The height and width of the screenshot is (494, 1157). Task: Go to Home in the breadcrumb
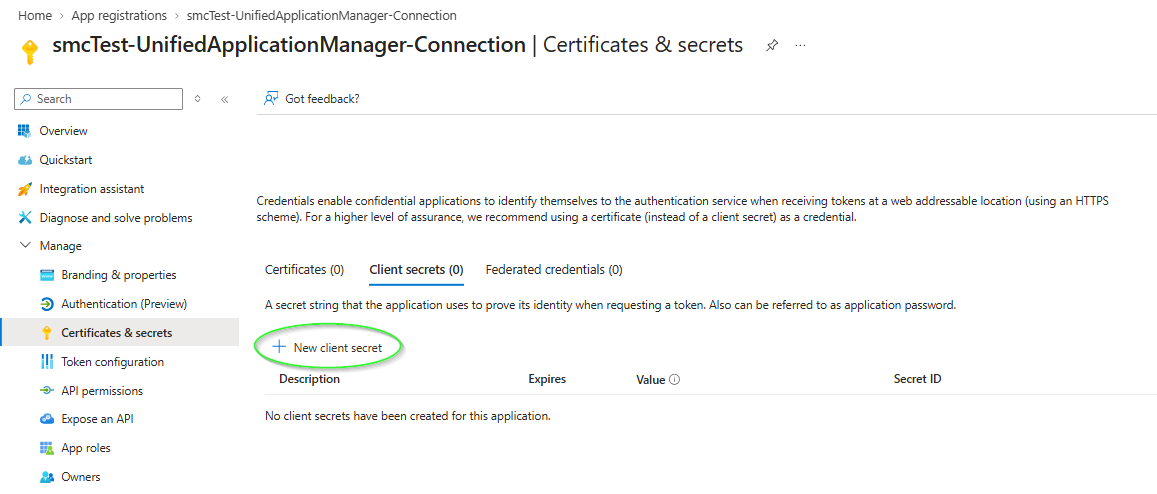[35, 15]
